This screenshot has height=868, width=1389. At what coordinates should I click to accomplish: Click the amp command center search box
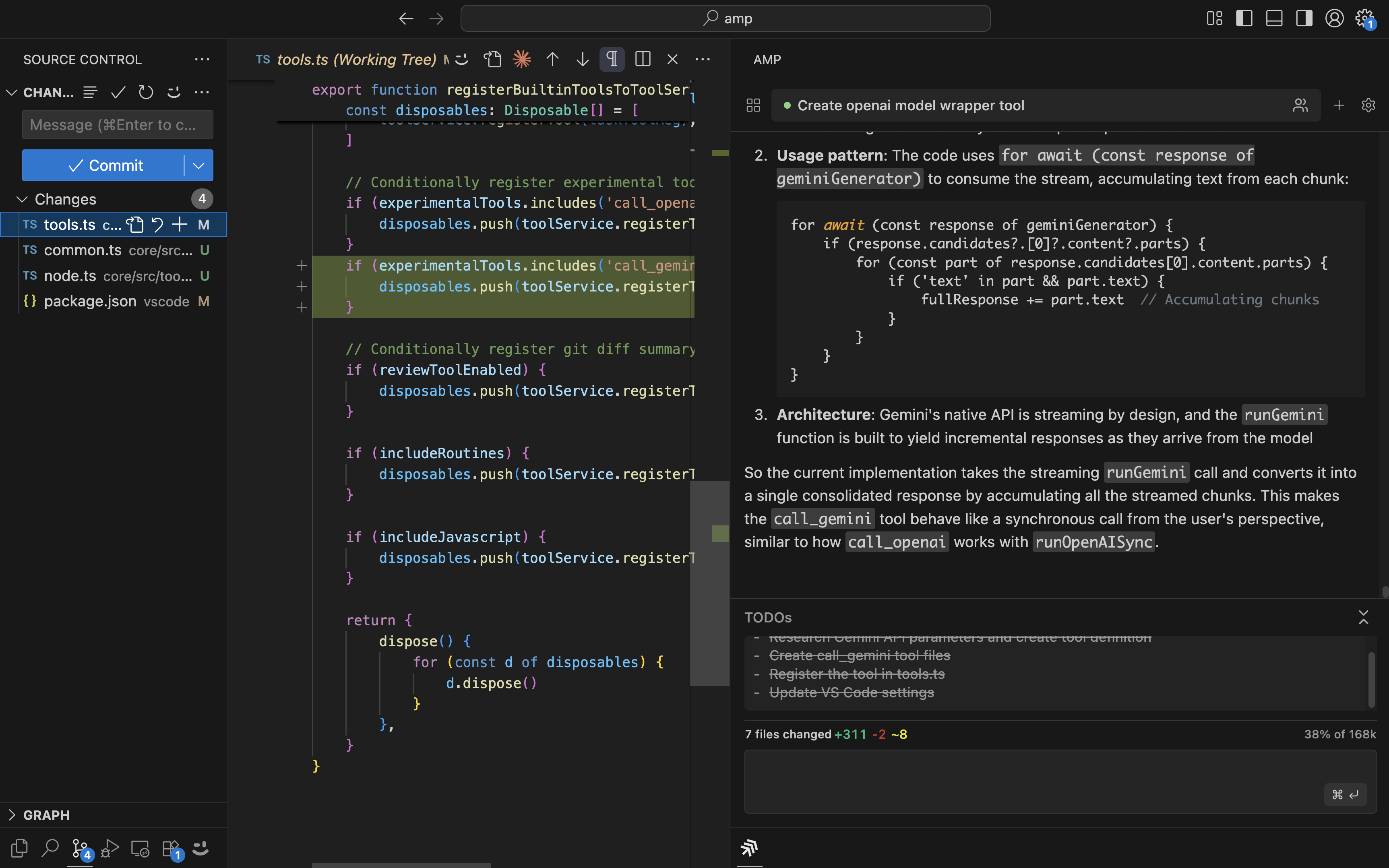[x=725, y=19]
